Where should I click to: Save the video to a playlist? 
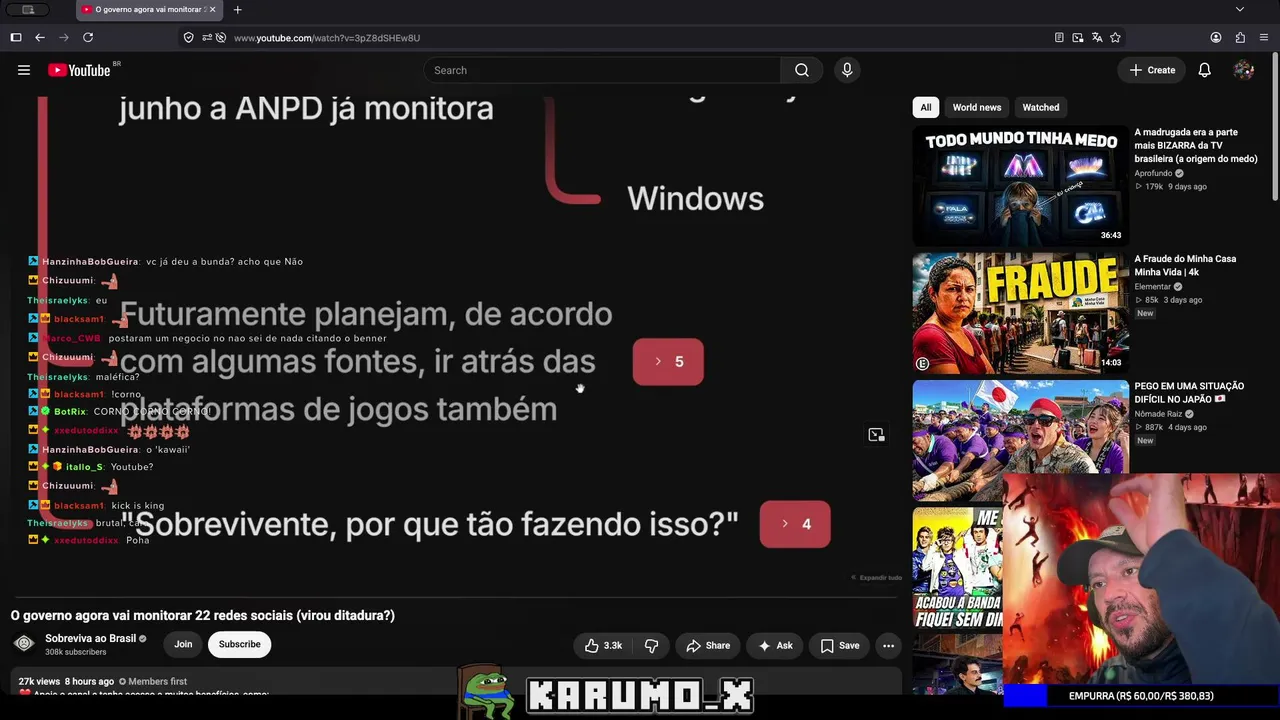tap(840, 646)
